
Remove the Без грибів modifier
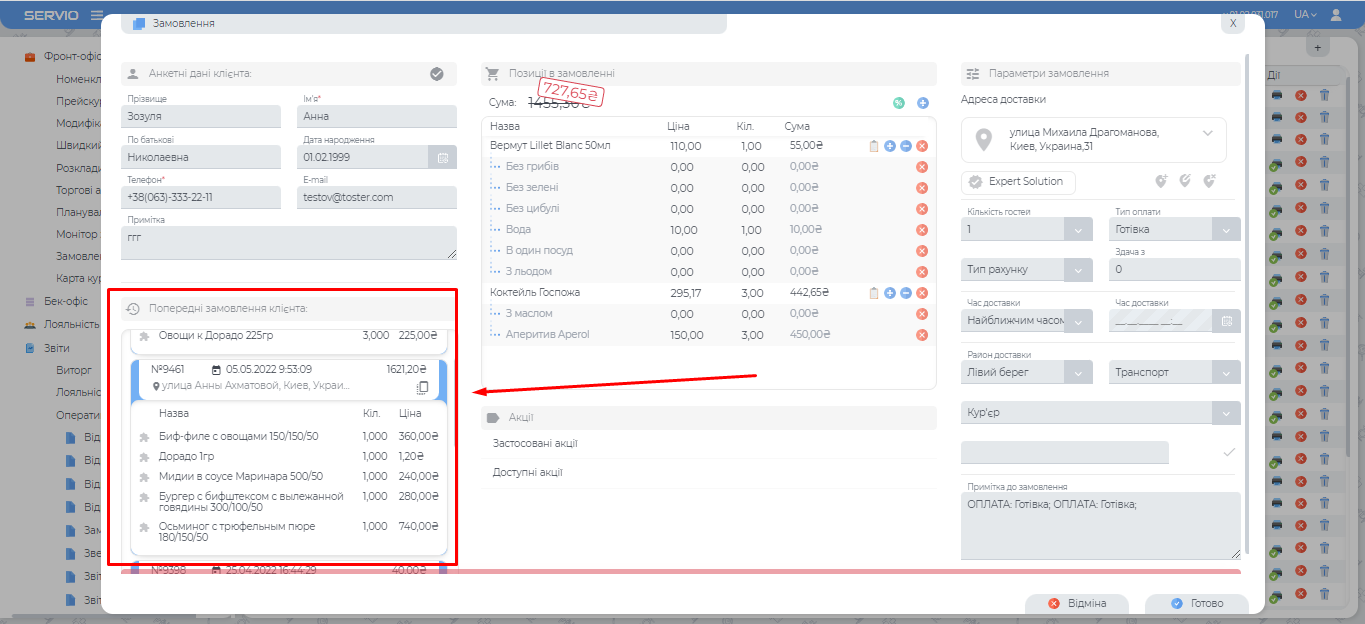click(x=922, y=167)
